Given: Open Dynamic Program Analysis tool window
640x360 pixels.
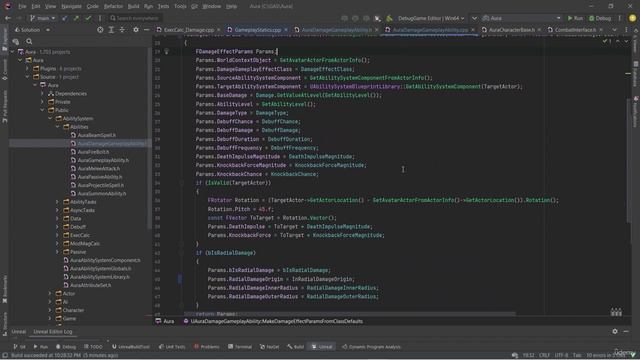Looking at the screenshot, I should 371,347.
